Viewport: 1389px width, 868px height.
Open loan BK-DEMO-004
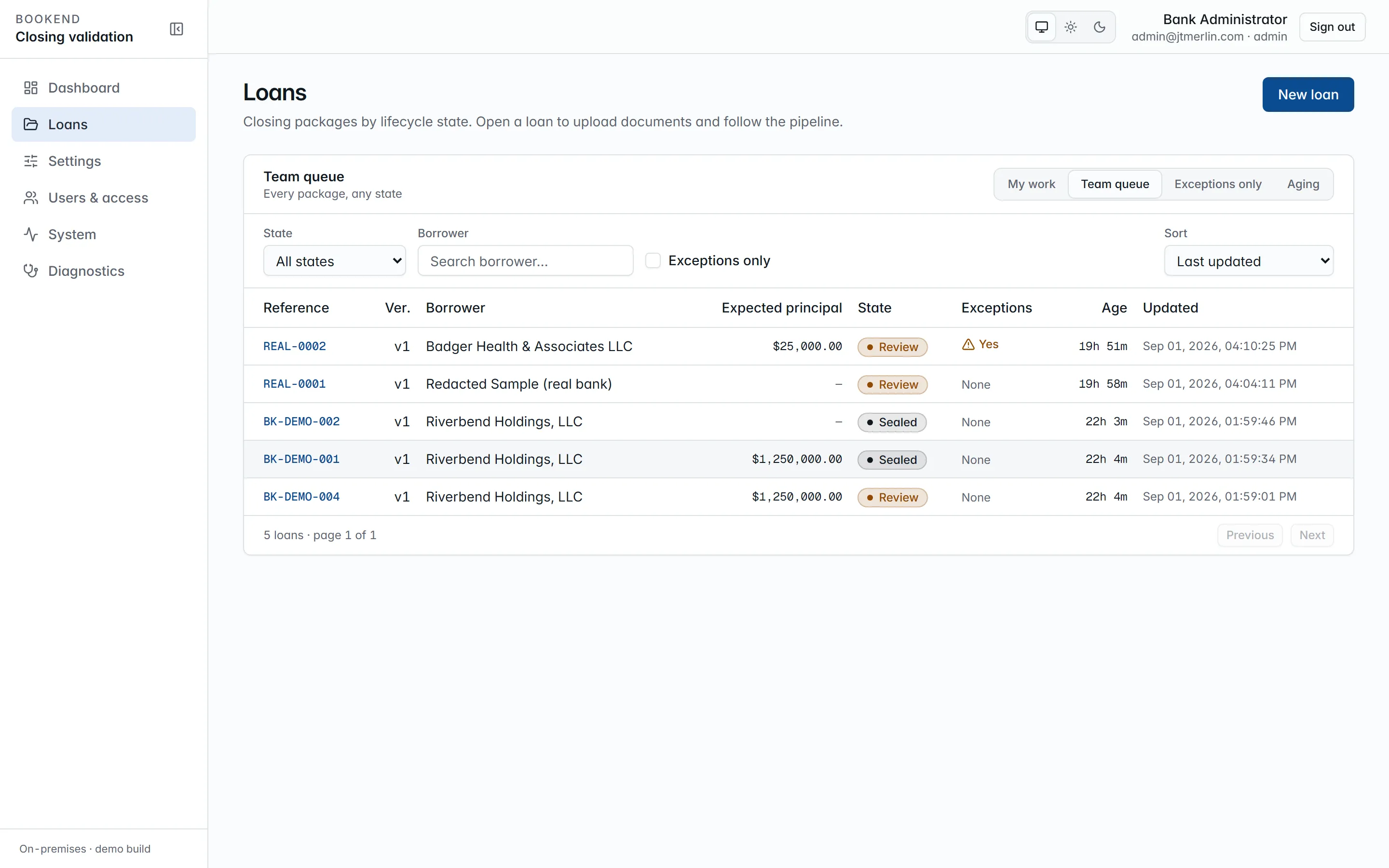click(301, 497)
